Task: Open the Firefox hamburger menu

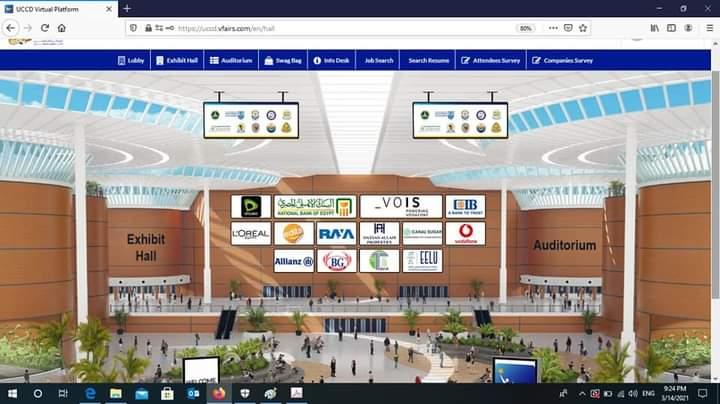Action: (x=705, y=27)
